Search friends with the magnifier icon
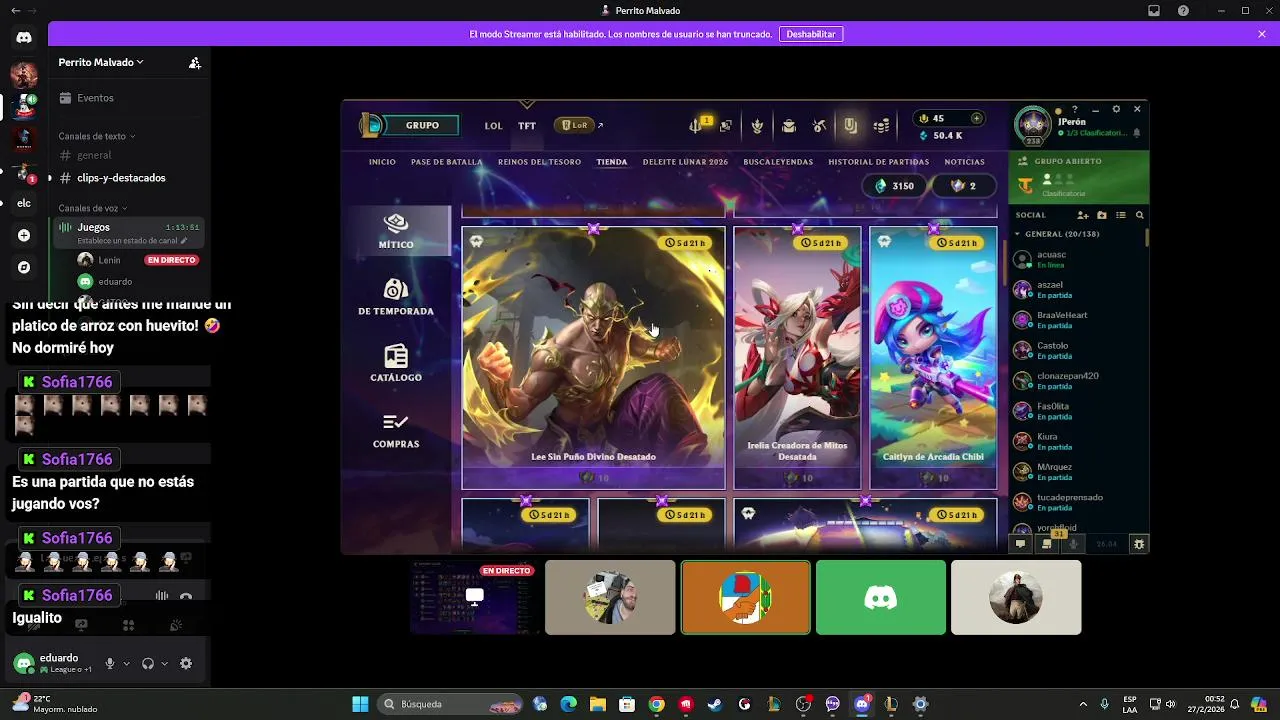Image resolution: width=1280 pixels, height=720 pixels. (1140, 215)
